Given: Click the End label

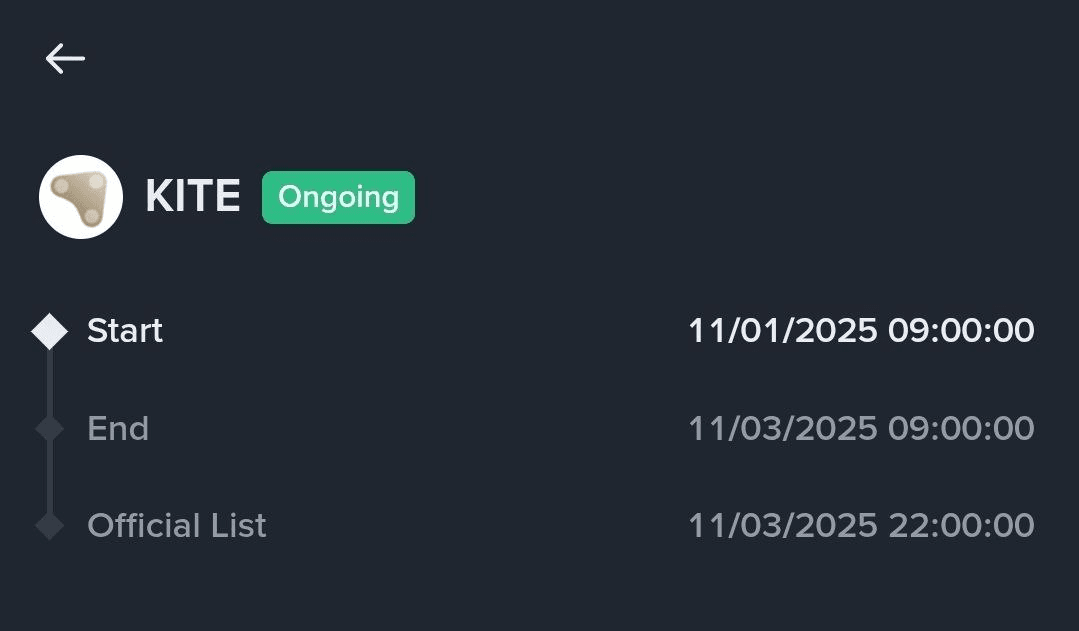Looking at the screenshot, I should [118, 429].
